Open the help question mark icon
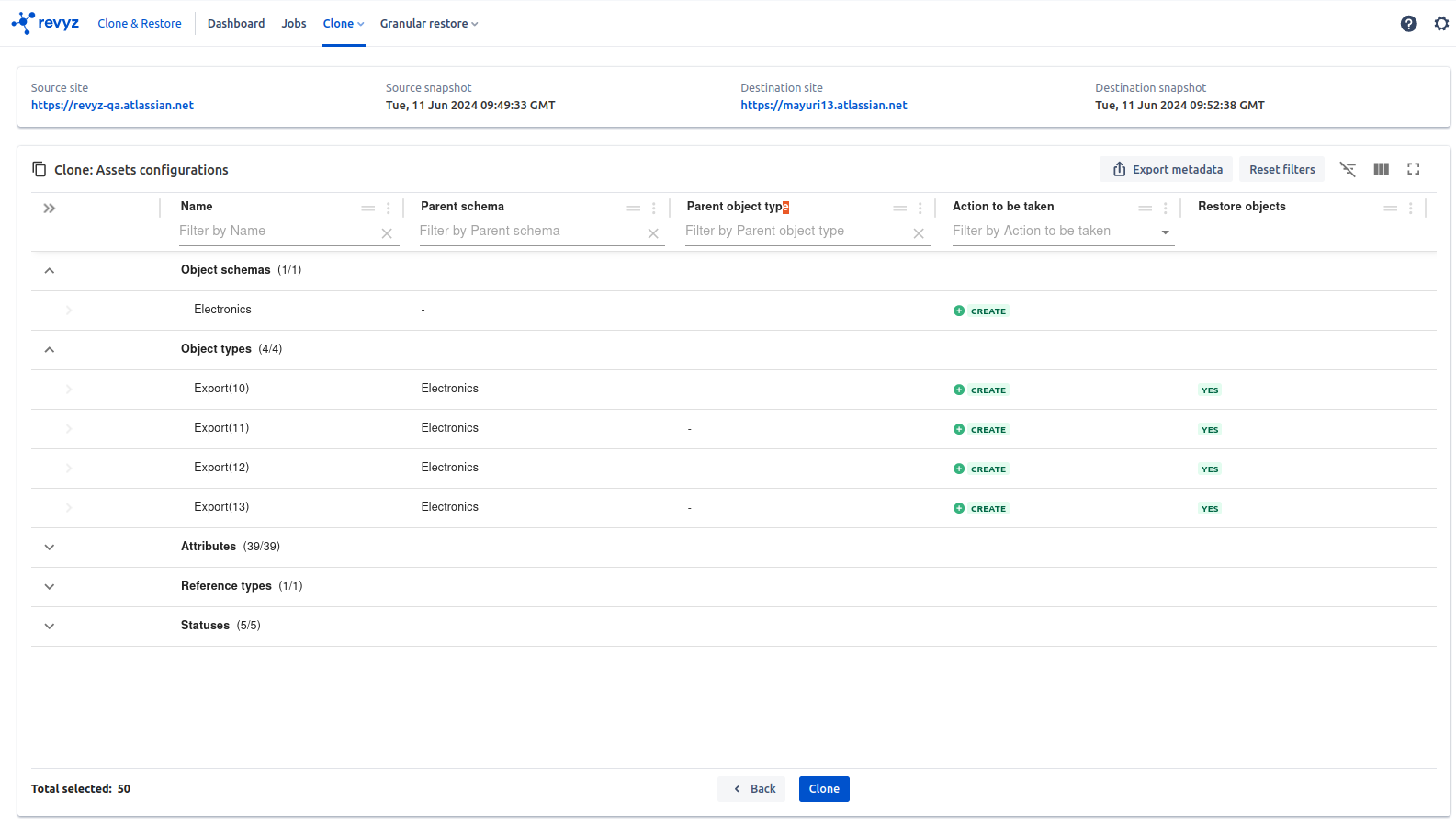This screenshot has width=1456, height=836. 1408,24
